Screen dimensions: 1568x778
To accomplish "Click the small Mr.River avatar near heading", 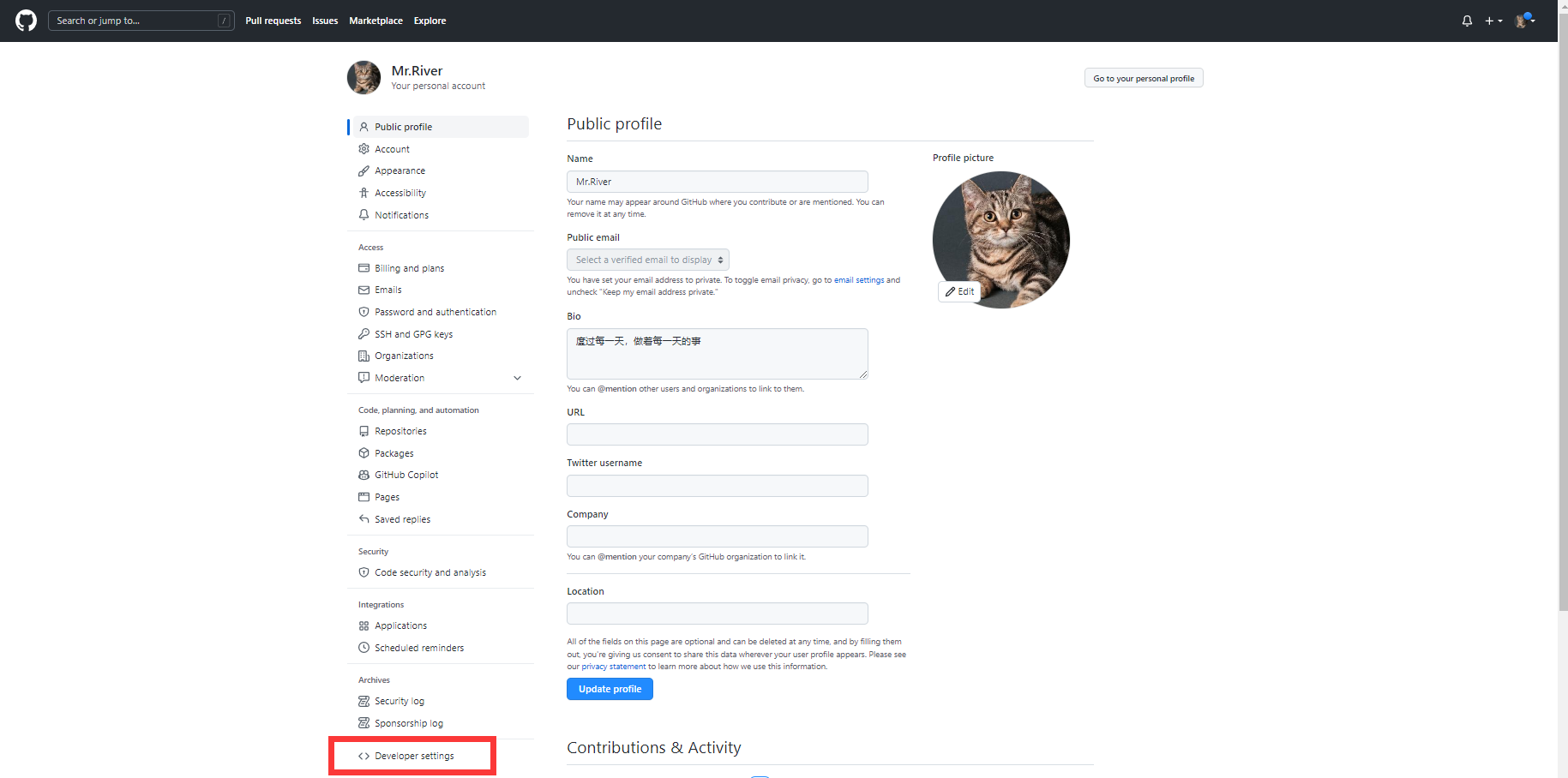I will pos(363,77).
